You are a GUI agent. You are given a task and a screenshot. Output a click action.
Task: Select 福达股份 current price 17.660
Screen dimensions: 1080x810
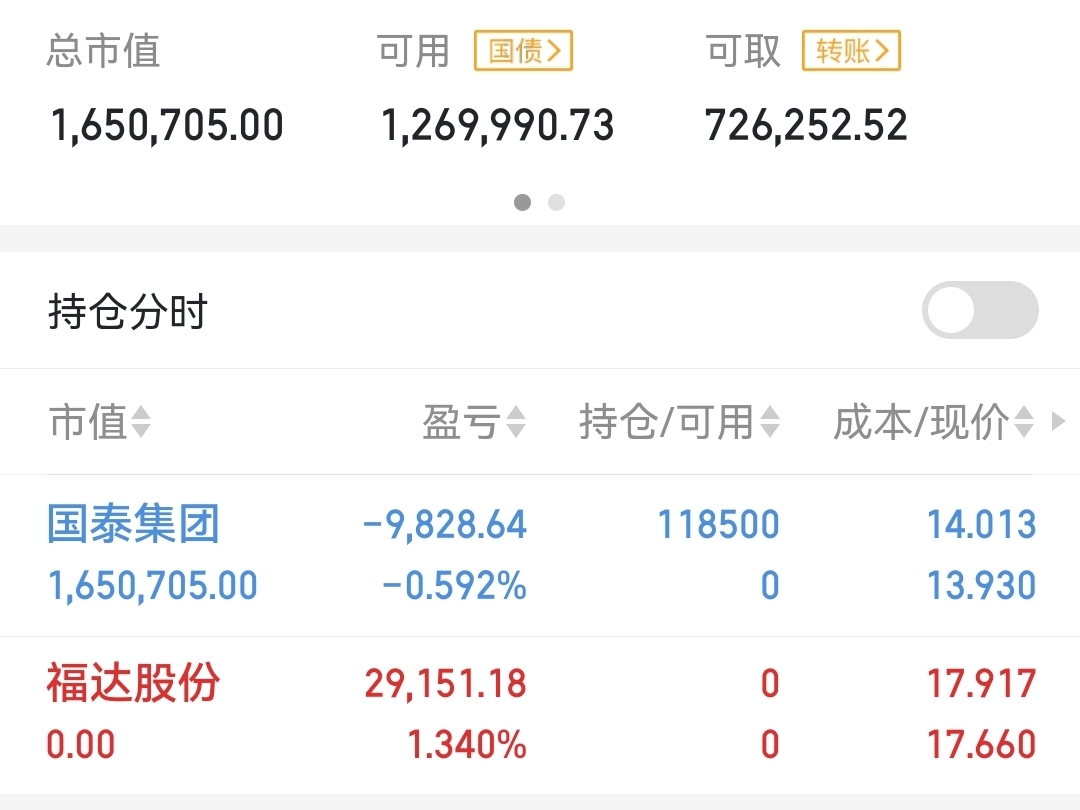(982, 745)
